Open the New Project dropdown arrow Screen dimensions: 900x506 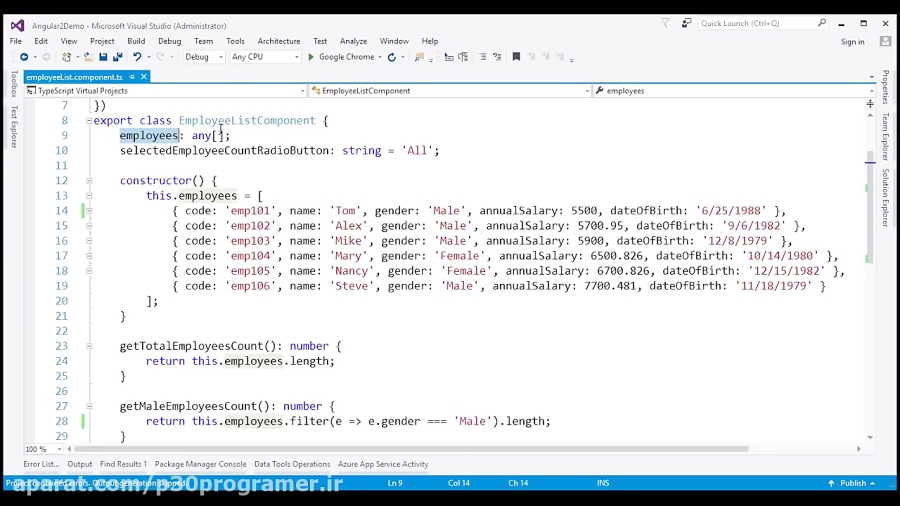[x=77, y=57]
